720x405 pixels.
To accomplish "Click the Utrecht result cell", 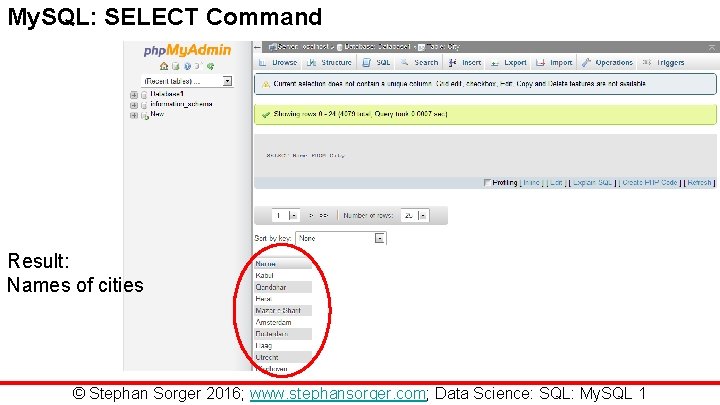I will pyautogui.click(x=283, y=357).
